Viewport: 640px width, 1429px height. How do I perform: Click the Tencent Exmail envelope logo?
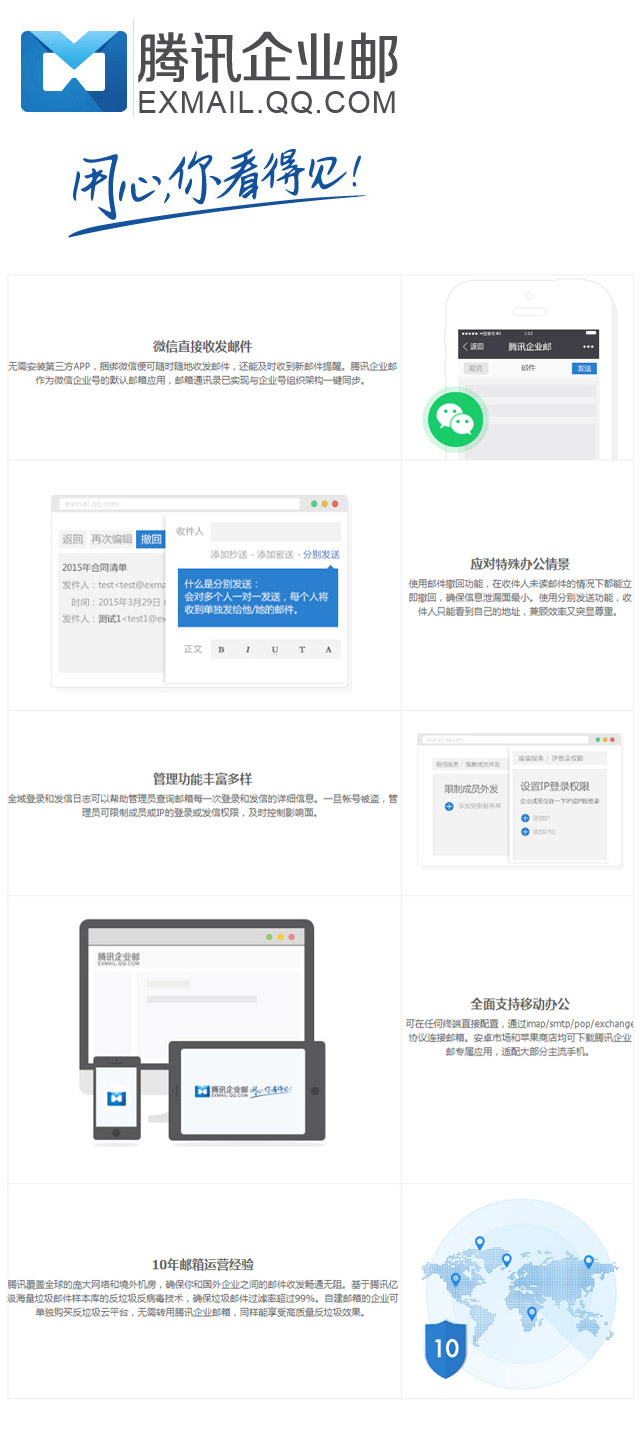coord(74,71)
